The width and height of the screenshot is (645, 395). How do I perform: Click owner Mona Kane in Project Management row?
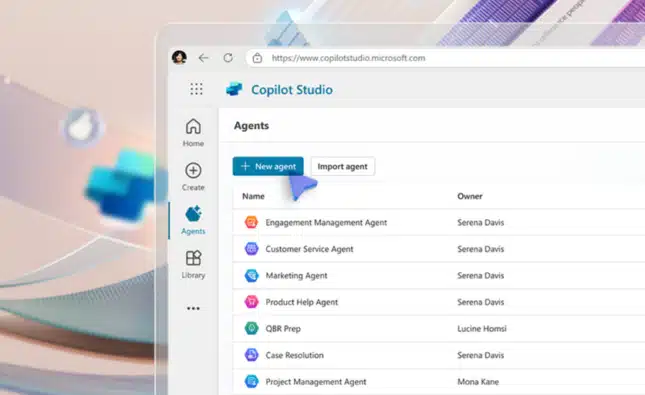click(x=478, y=382)
